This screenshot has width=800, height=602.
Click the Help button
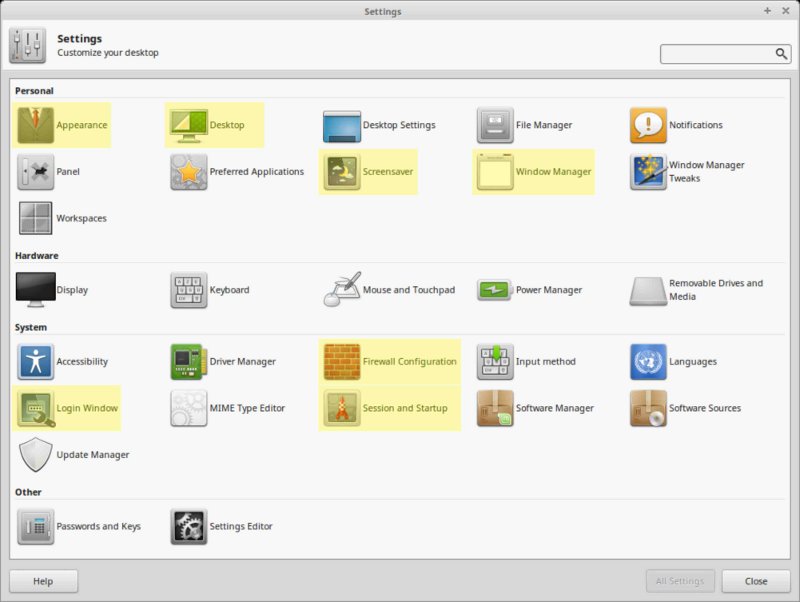[43, 581]
